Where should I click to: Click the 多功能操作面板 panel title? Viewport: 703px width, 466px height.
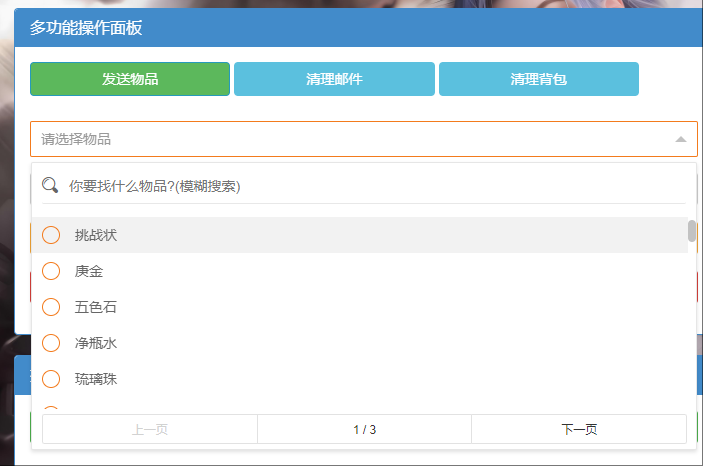click(86, 28)
